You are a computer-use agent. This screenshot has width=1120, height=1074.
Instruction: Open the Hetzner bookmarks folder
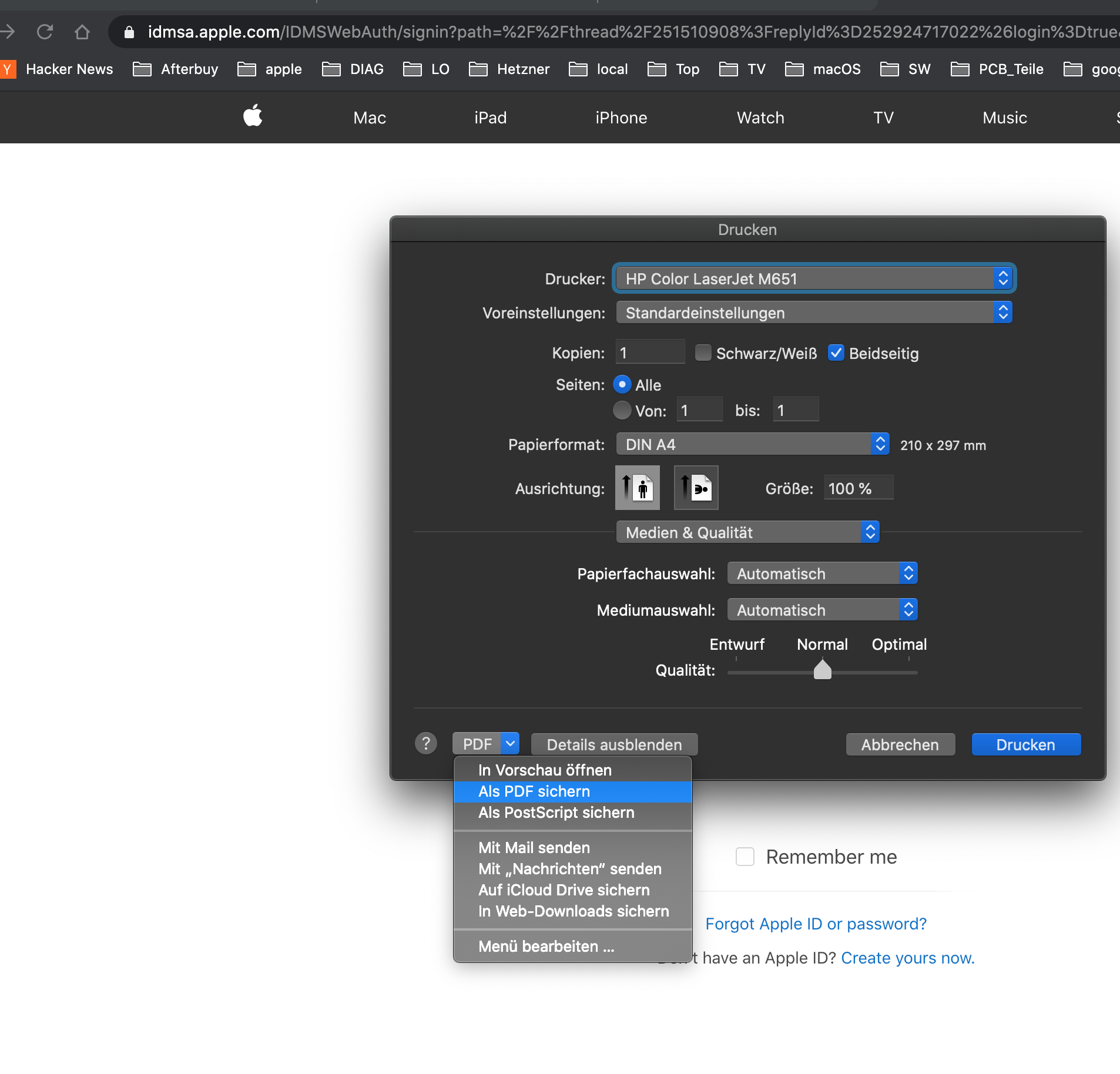tap(509, 69)
